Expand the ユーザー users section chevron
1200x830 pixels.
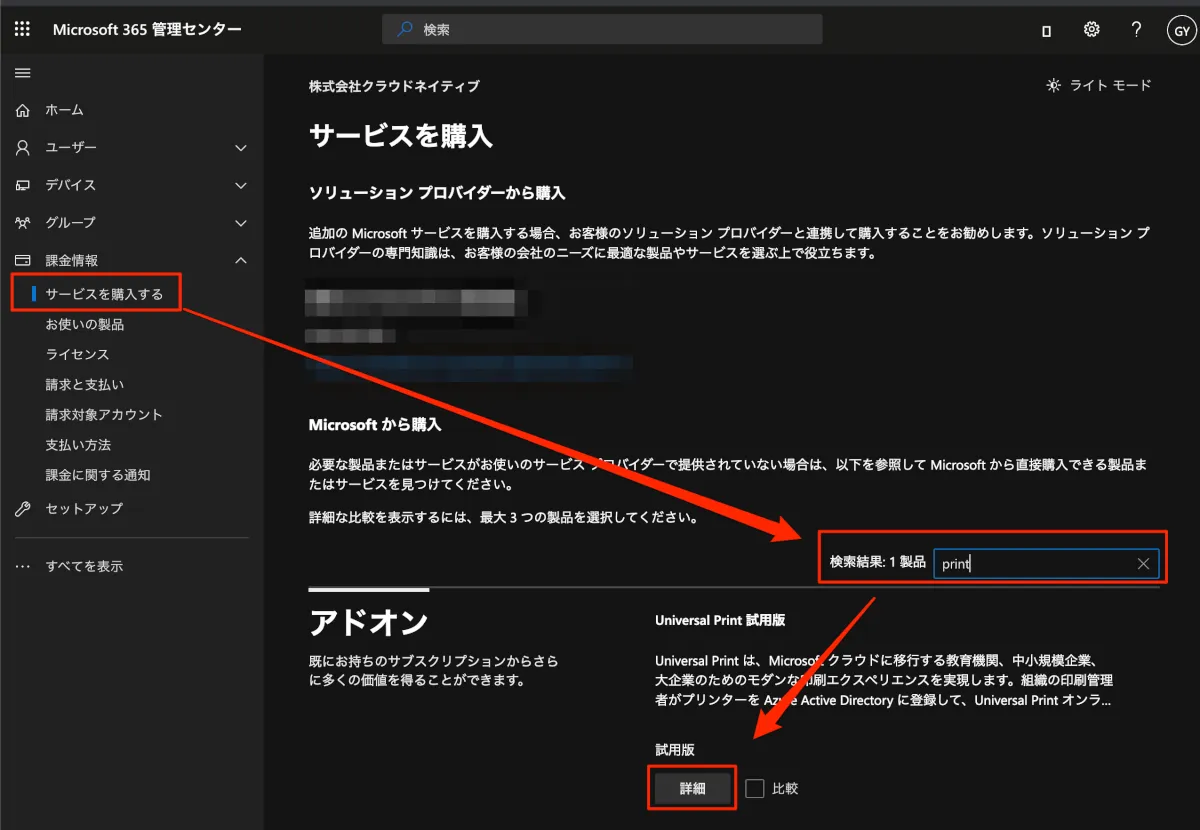click(240, 148)
